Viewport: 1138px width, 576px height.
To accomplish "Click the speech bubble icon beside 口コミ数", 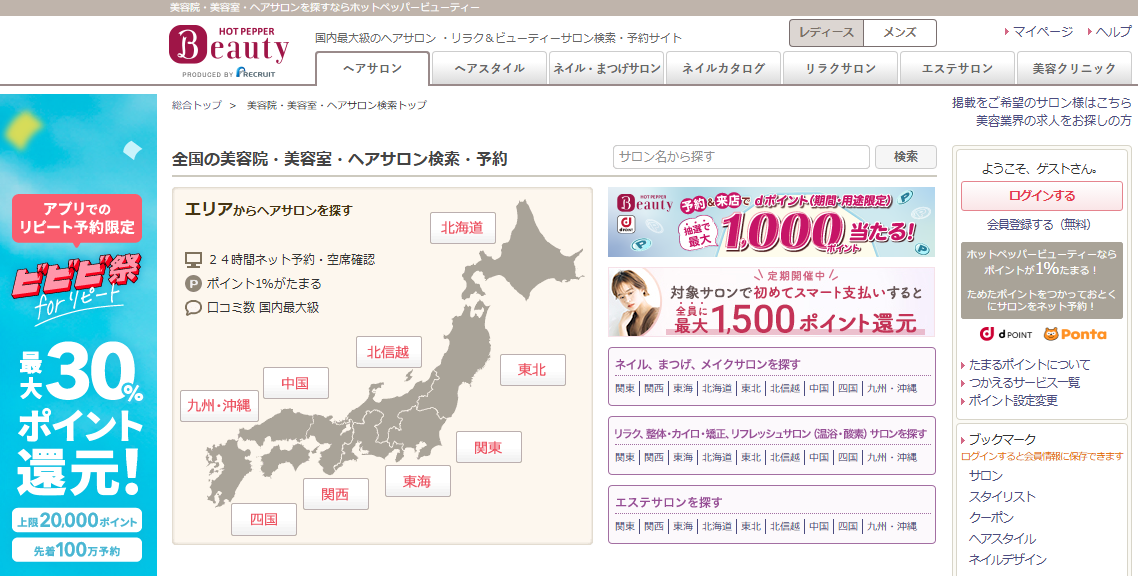I will [193, 308].
